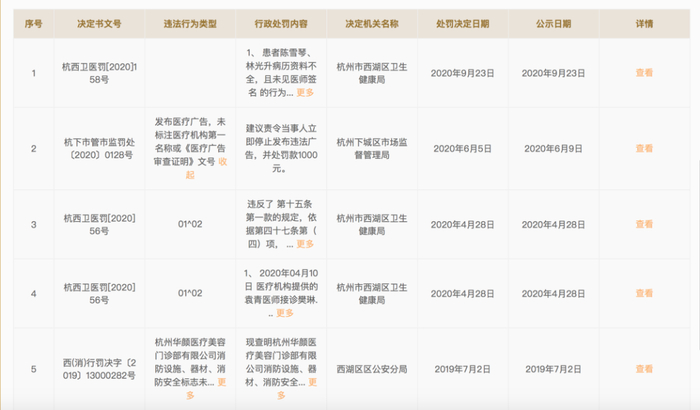The image size is (700, 410).
Task: Click the 行政处罚内容 column header
Action: click(281, 24)
